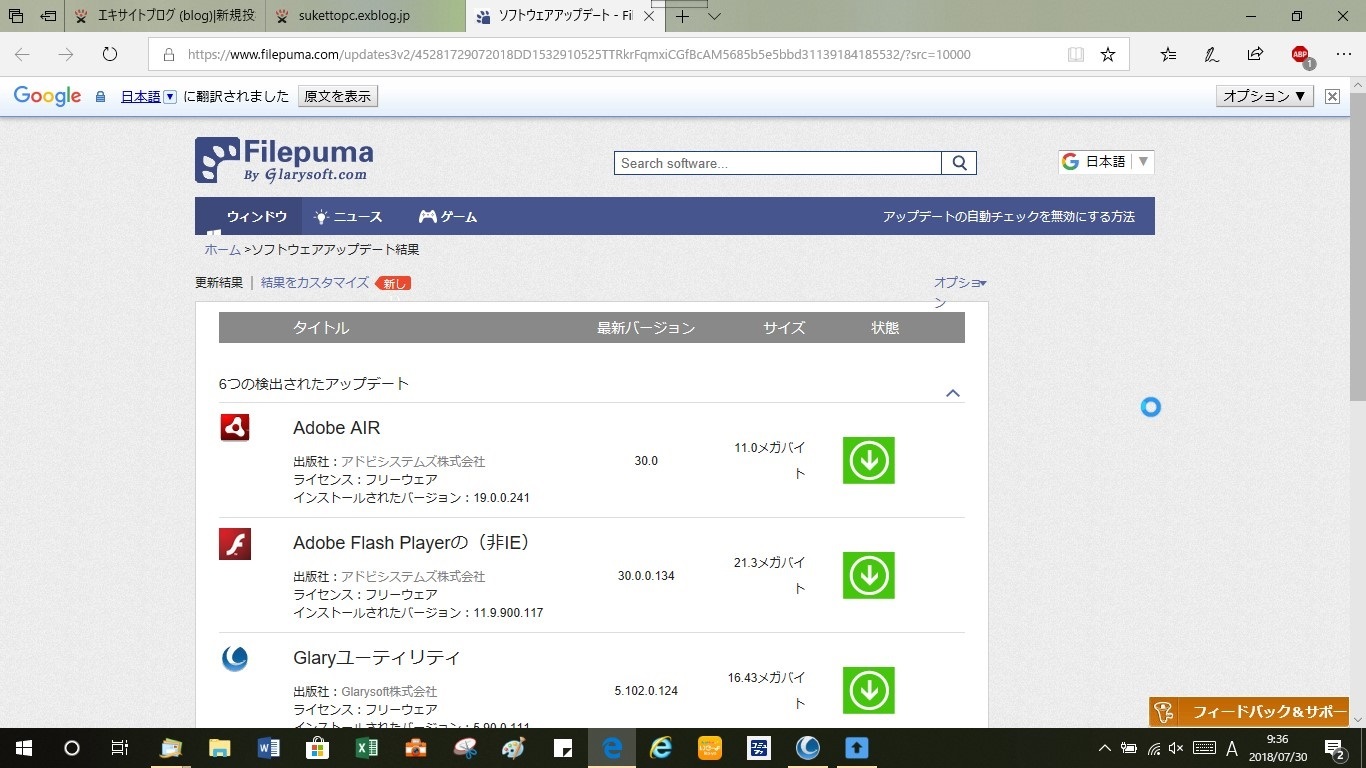The image size is (1366, 768).
Task: Click the volume muted tray icon
Action: [x=1176, y=747]
